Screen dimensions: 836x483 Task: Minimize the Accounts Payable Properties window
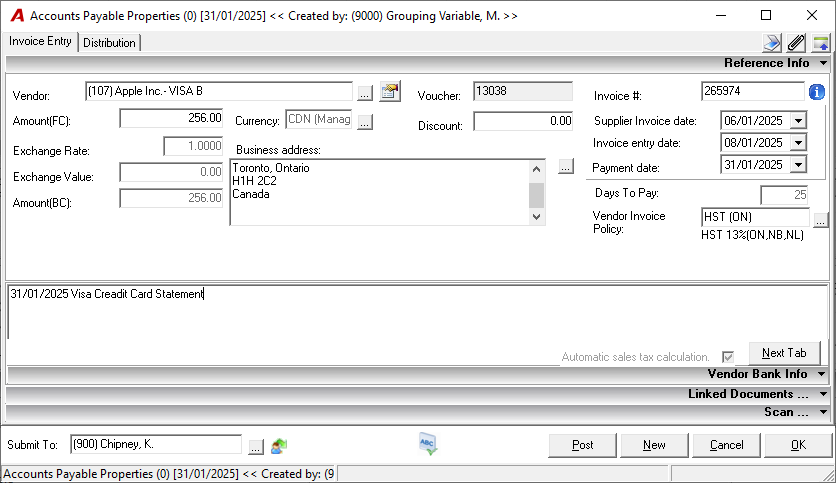721,15
